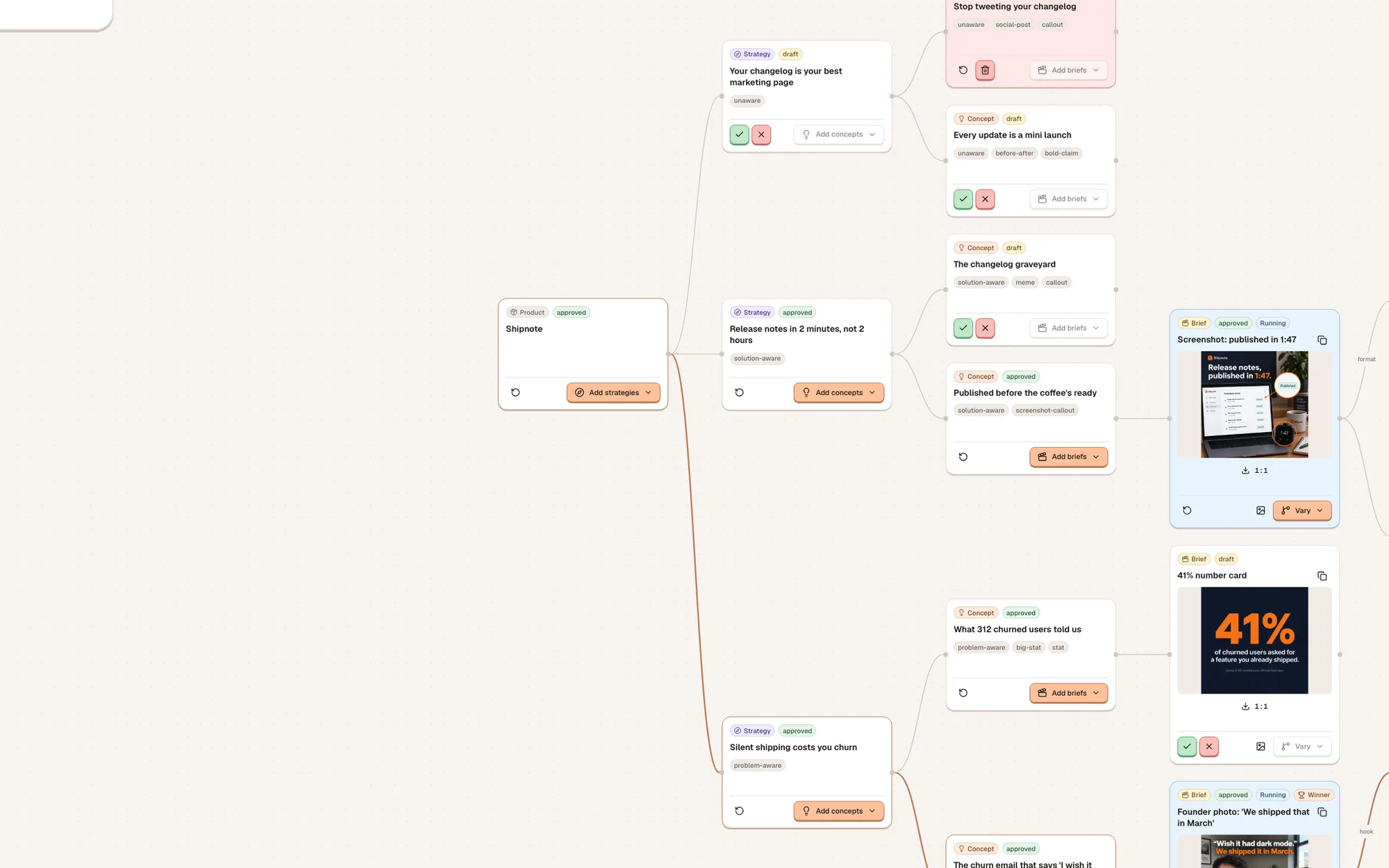Screen dimensions: 1389x868
Task: Open image options on 'Screenshot: published in 1:47' brief
Action: point(1261,510)
